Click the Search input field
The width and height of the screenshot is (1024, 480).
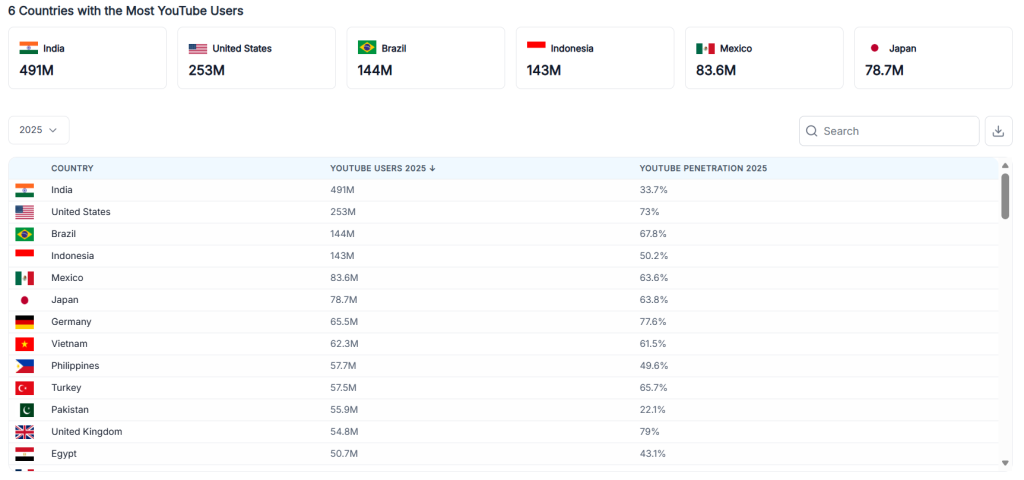889,131
